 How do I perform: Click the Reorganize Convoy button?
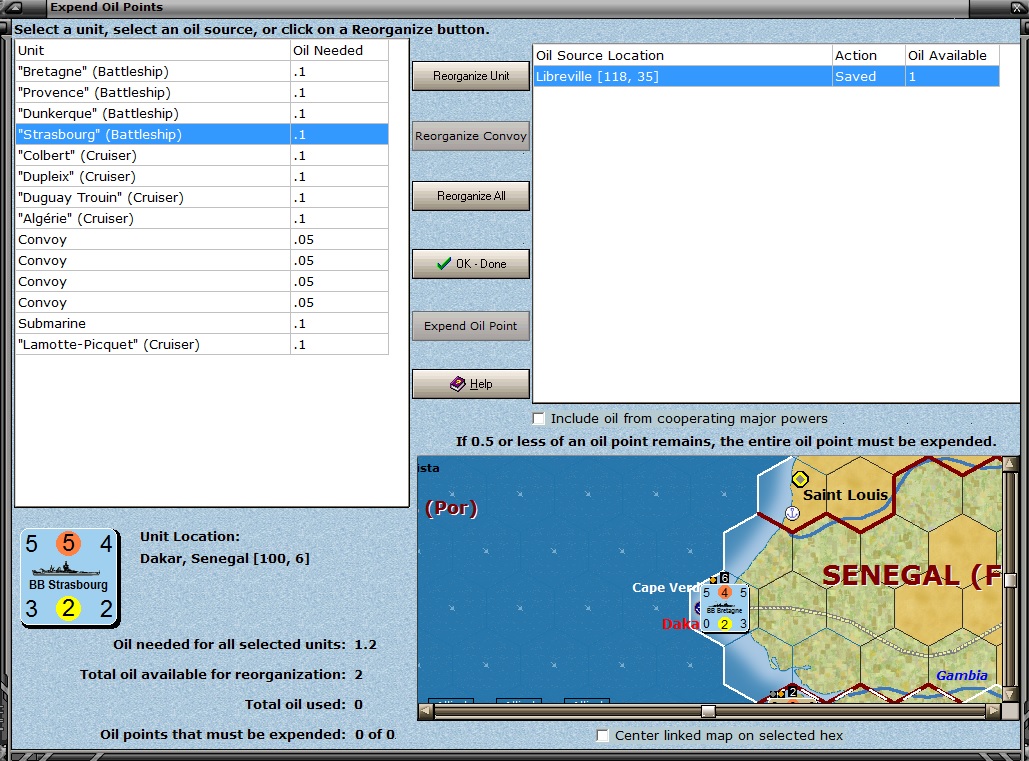471,136
